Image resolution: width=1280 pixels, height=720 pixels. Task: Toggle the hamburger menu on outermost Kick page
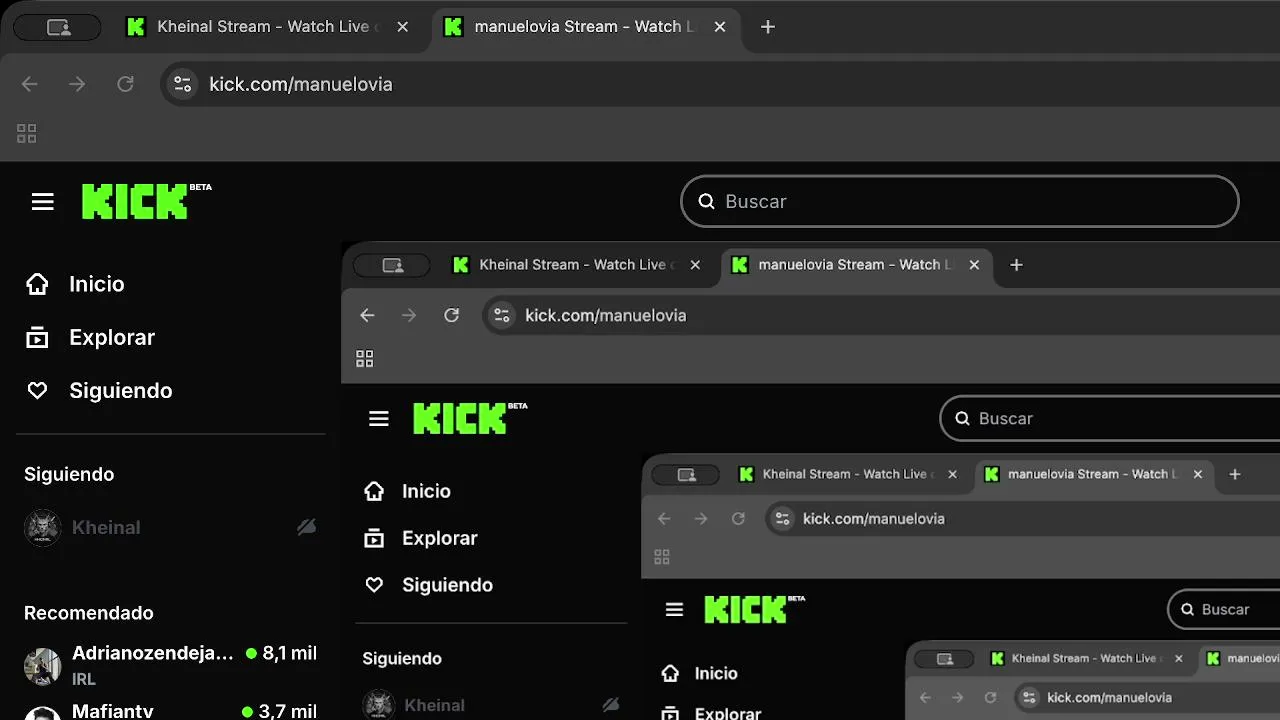coord(42,202)
